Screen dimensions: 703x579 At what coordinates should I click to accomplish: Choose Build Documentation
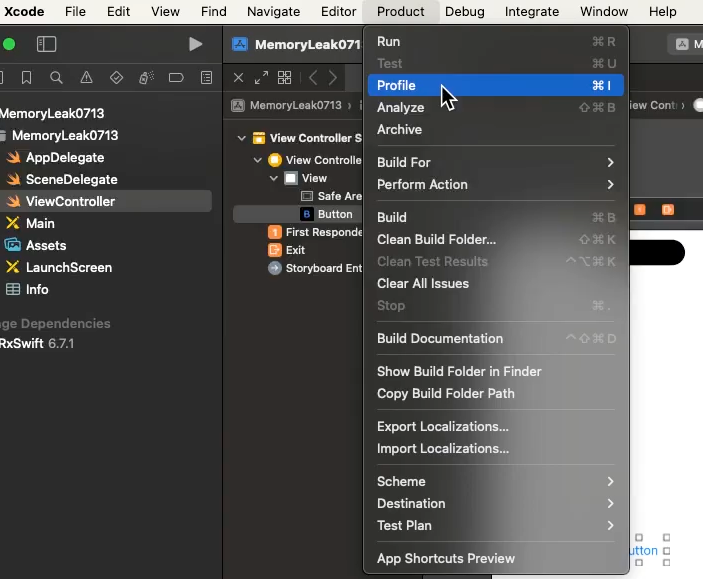(496, 339)
